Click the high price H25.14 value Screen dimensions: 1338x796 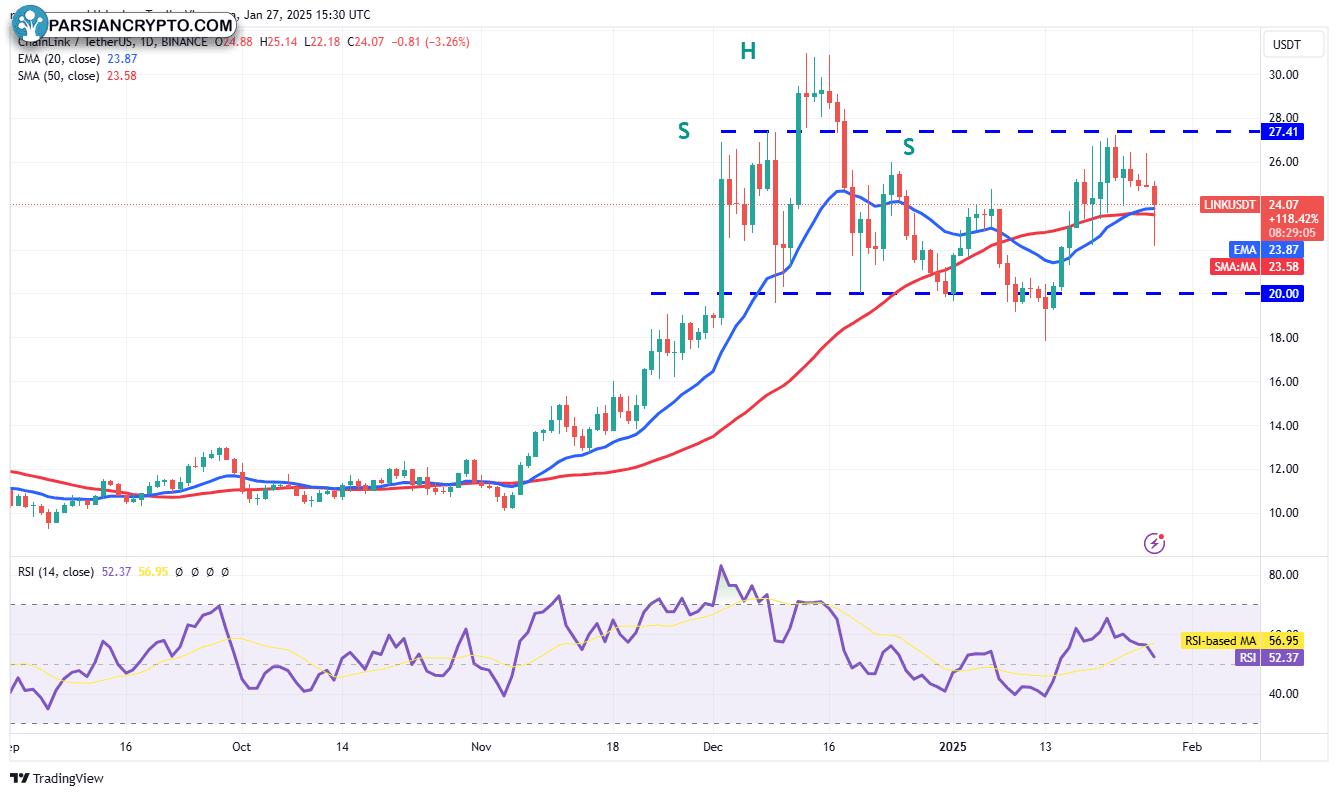[x=279, y=42]
